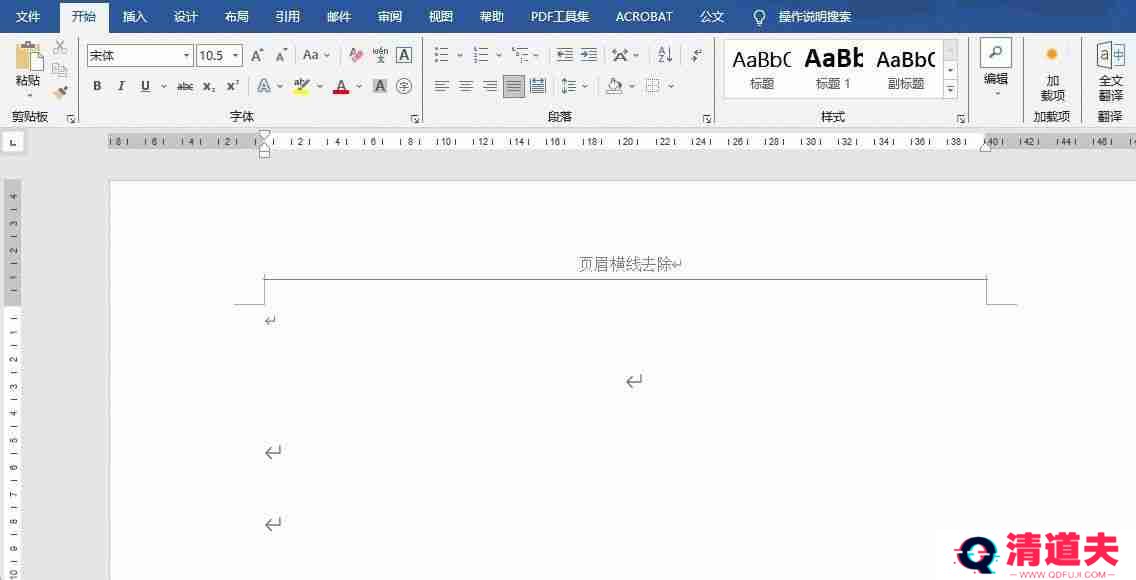
Task: Increase font size with the larger A icon
Action: click(257, 55)
